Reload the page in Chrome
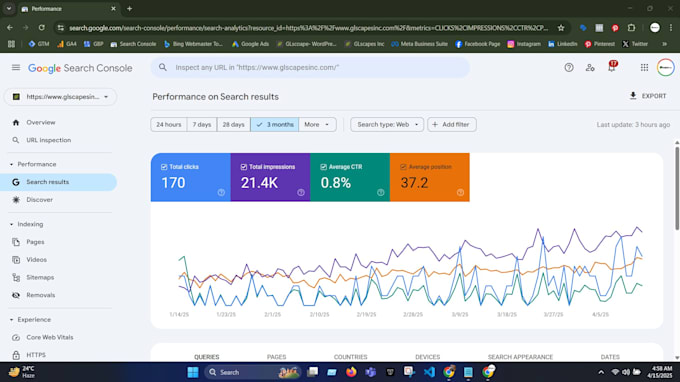Screen dimensions: 680x382 [42, 28]
